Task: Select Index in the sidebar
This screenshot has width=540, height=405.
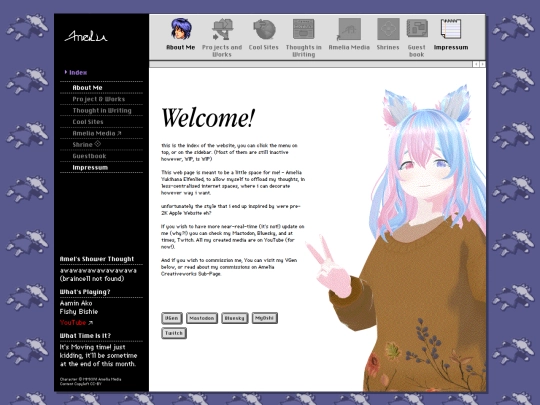Action: 78,72
